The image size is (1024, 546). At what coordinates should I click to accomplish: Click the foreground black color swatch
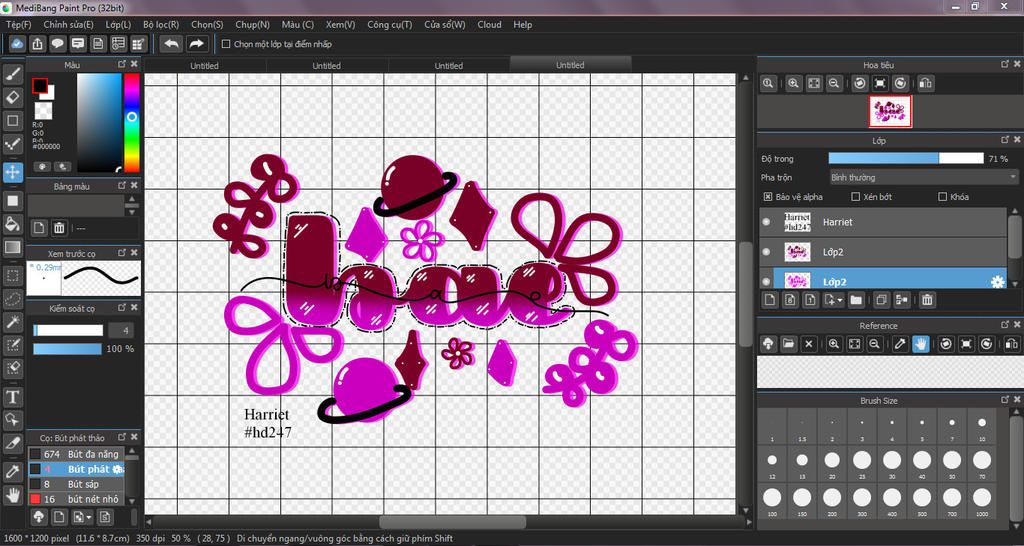pyautogui.click(x=40, y=86)
